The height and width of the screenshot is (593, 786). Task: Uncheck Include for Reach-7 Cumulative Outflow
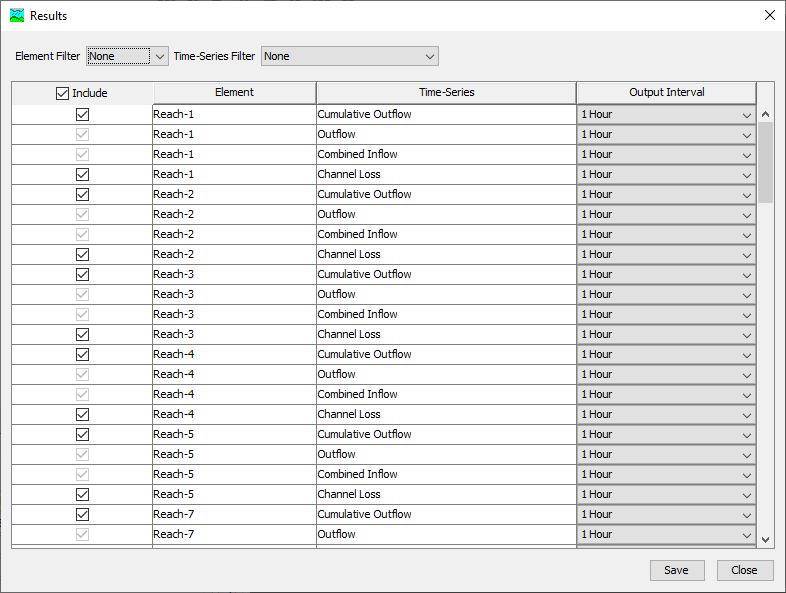(x=82, y=514)
